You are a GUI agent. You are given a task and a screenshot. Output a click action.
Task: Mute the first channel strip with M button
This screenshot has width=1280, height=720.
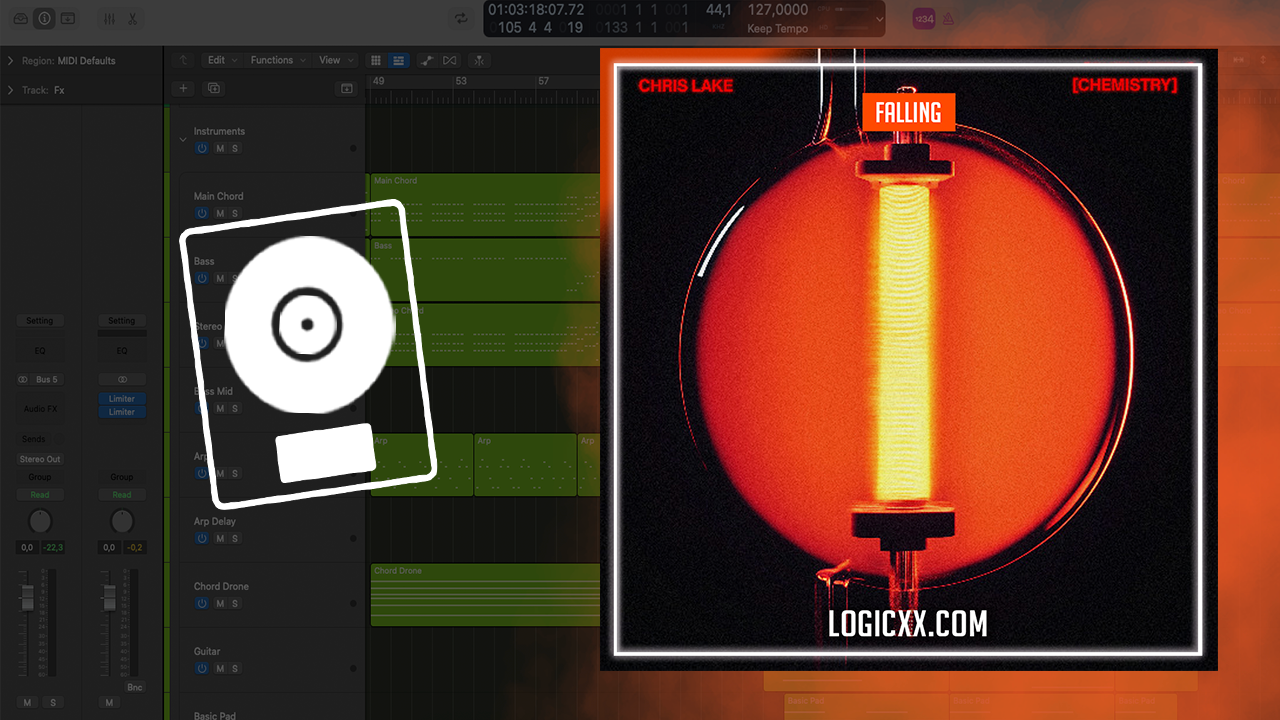tap(28, 703)
